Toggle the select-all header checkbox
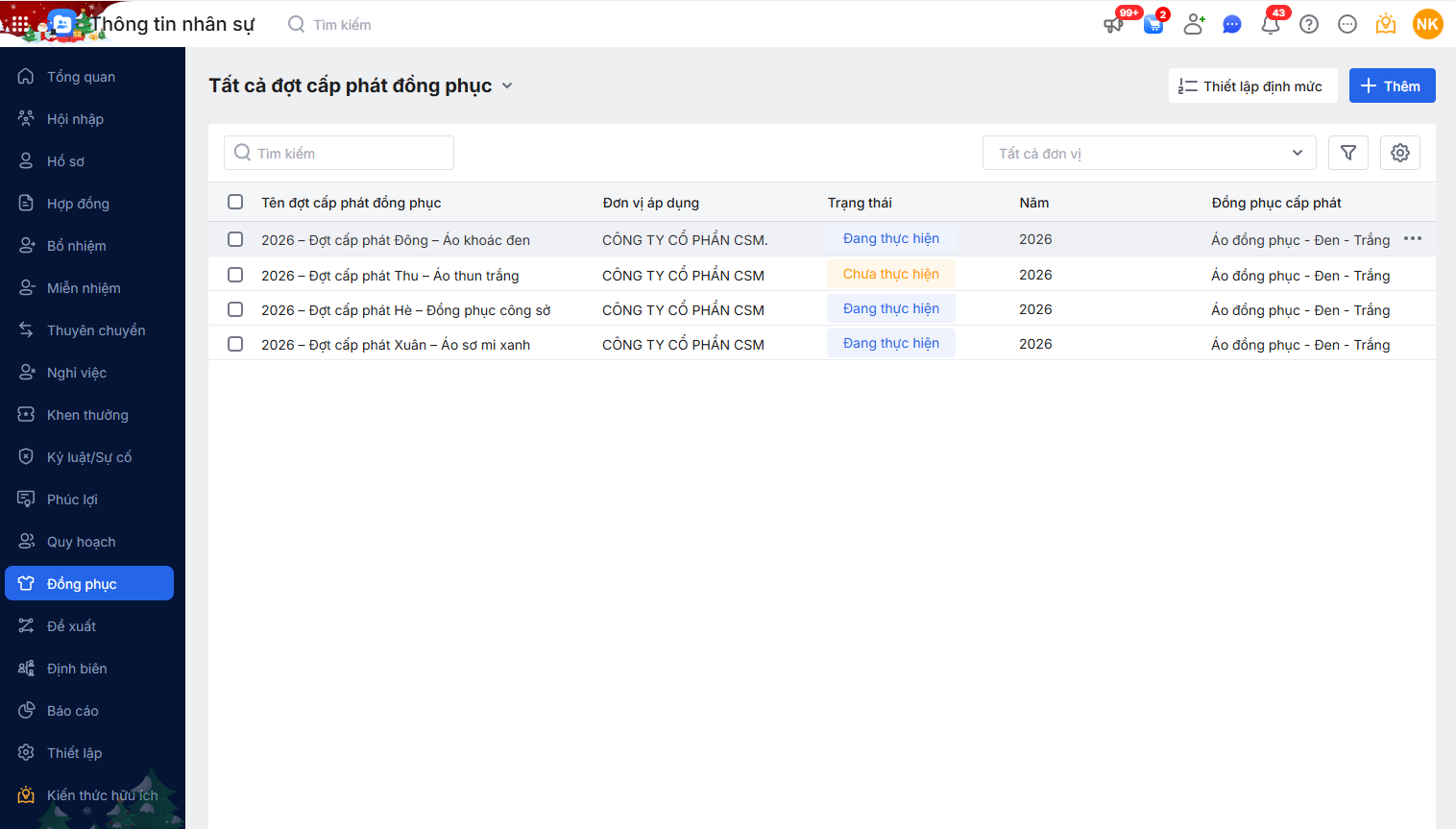Viewport: 1456px width, 829px height. tap(235, 202)
